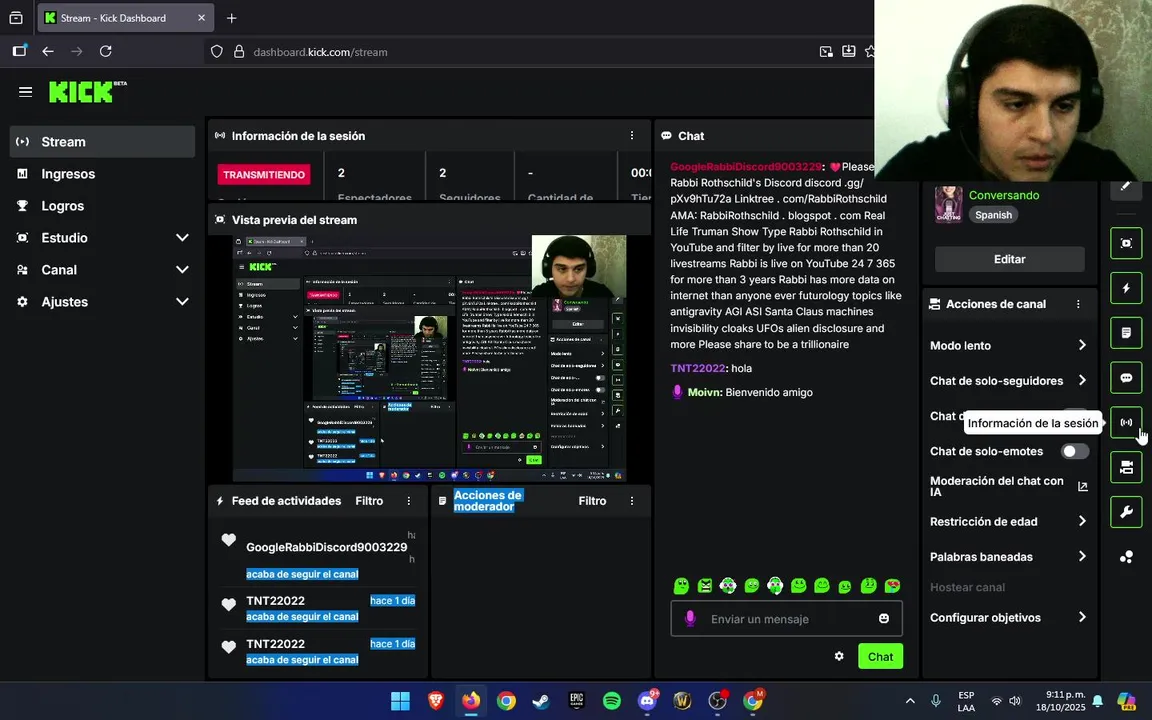Click username TNT22022 in chat

click(698, 368)
